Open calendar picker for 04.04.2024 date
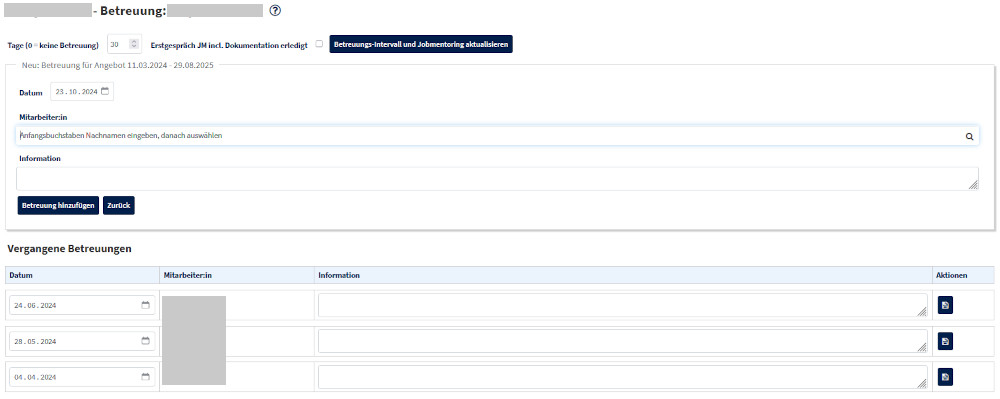 click(x=145, y=377)
